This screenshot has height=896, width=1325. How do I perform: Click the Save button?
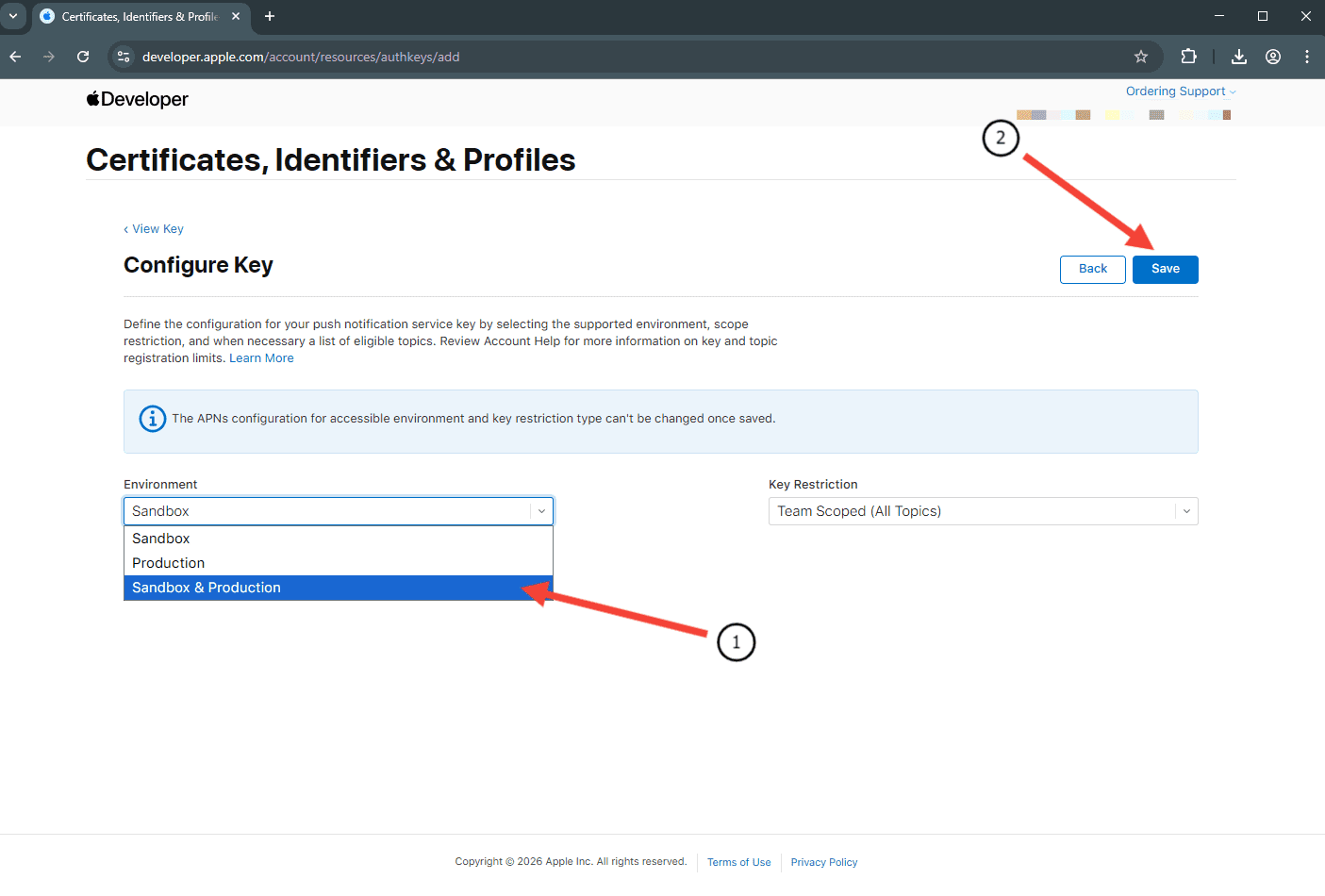(1166, 269)
